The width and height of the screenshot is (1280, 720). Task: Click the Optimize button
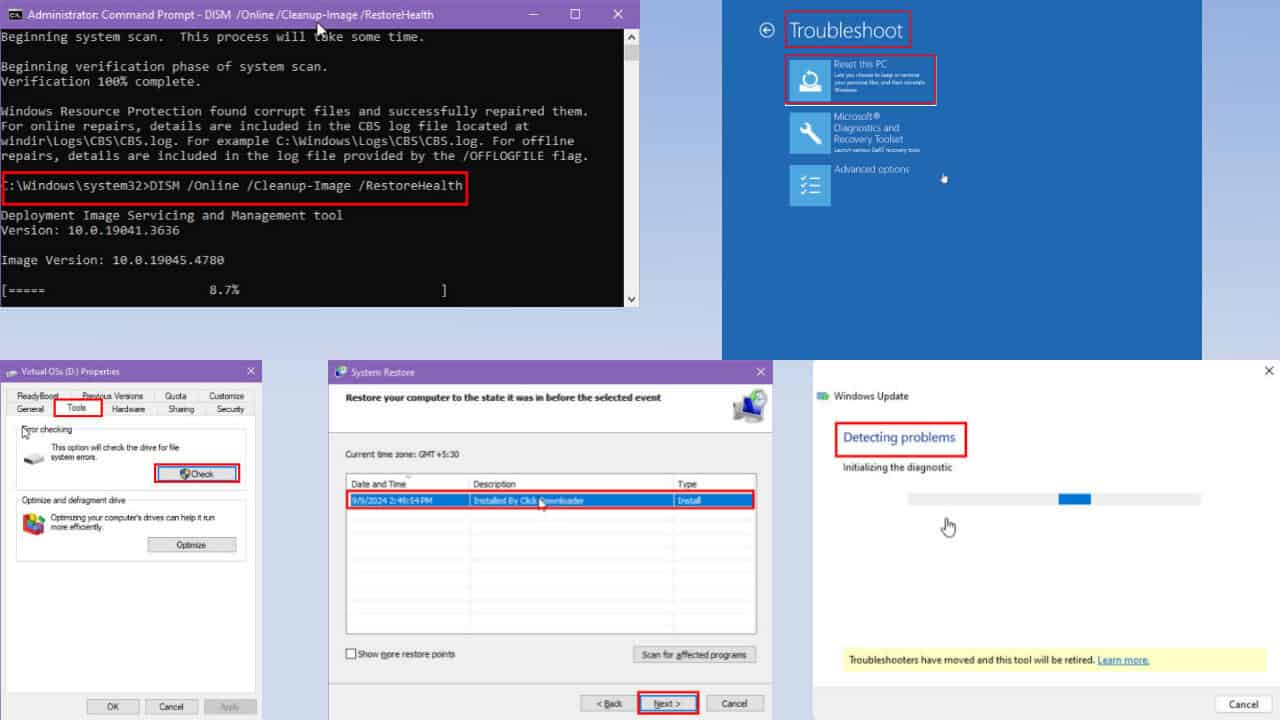[191, 545]
